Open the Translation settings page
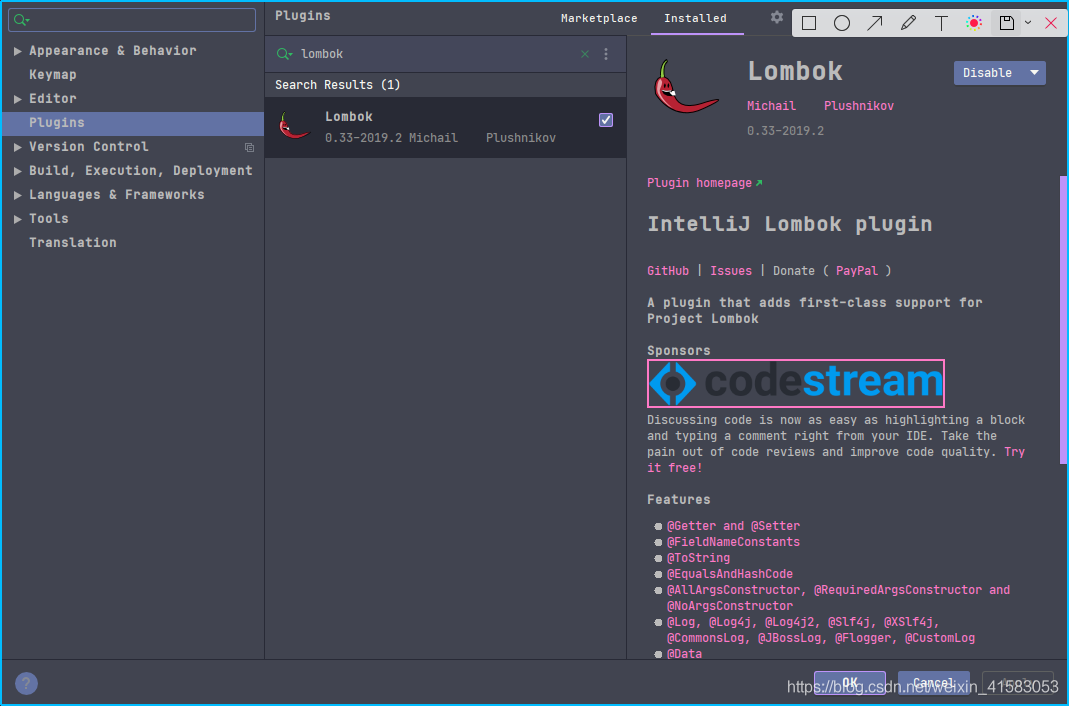The image size is (1069, 706). (x=73, y=243)
